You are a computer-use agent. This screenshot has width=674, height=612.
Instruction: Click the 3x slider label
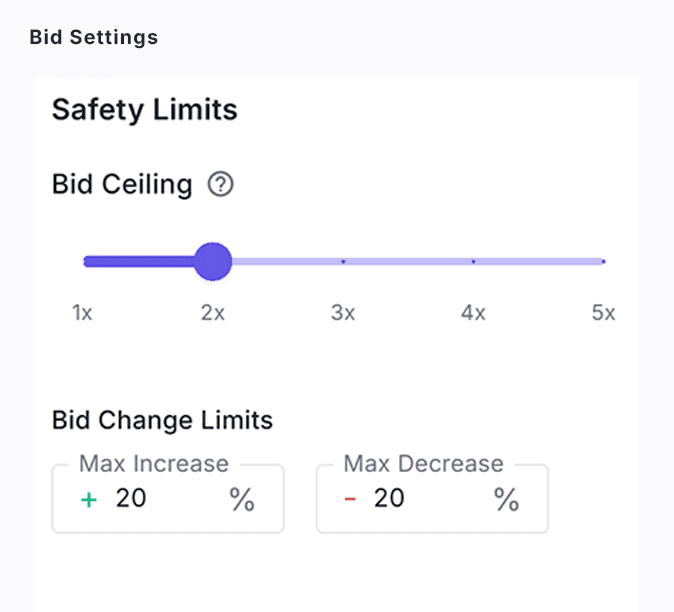(x=343, y=313)
